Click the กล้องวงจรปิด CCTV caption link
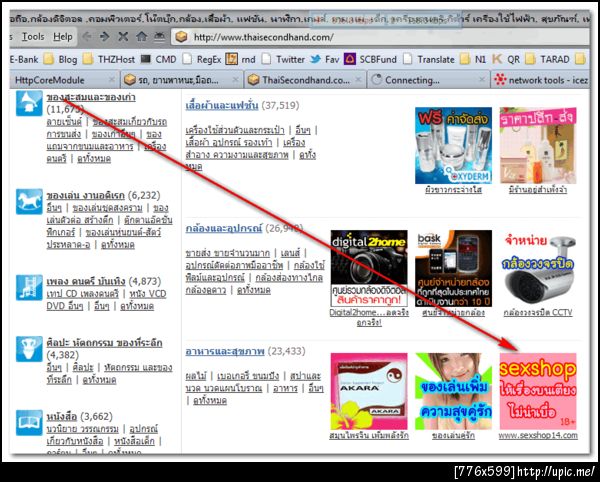 tap(538, 313)
